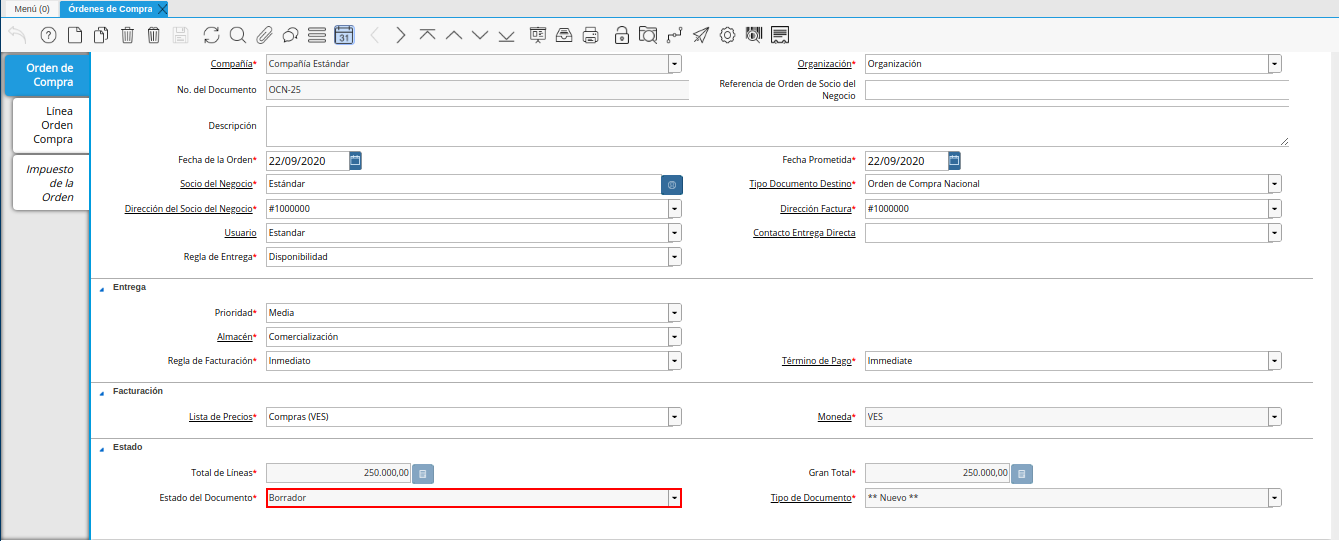Switch to Línea Orden Compra tab
1339x541 pixels.
51,125
